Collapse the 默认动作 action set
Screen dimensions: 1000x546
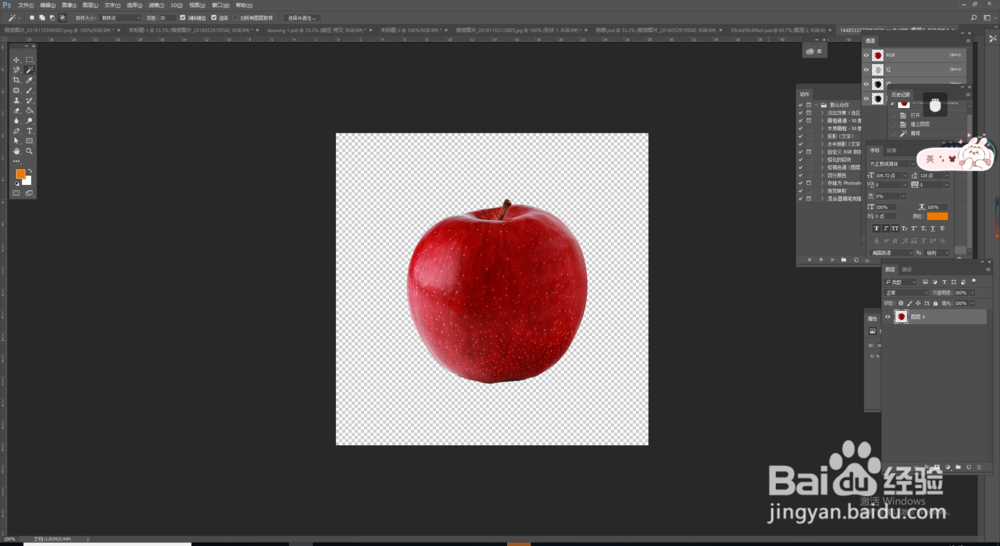(x=816, y=105)
